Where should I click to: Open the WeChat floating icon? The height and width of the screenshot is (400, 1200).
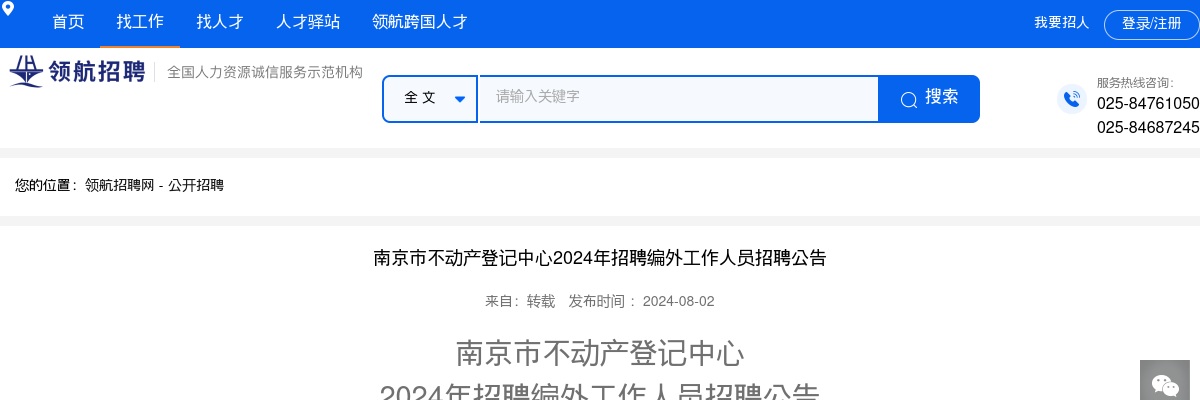(x=1165, y=382)
